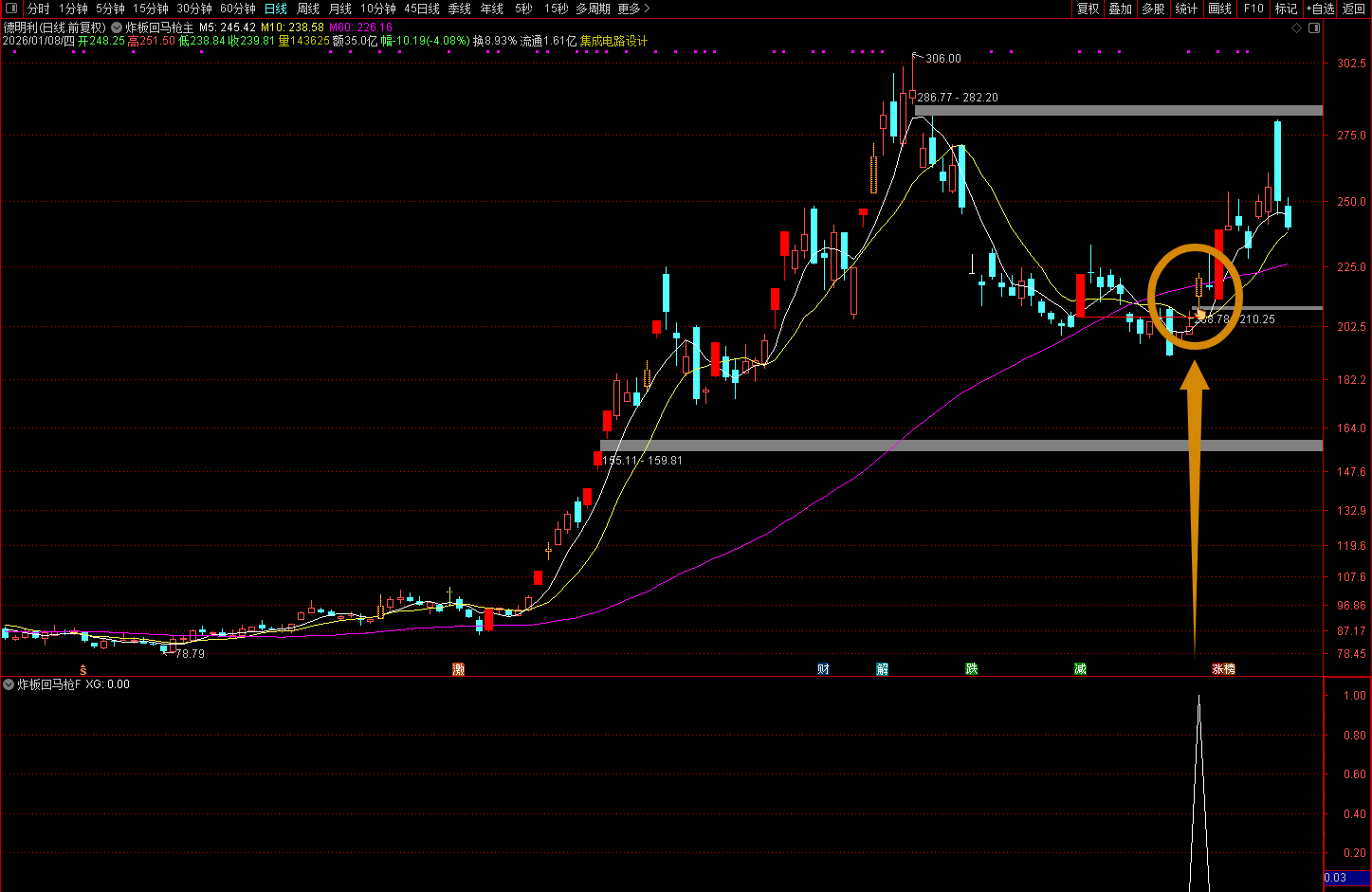Click the 跌 event marker icon
The width and height of the screenshot is (1372, 892).
(x=971, y=669)
